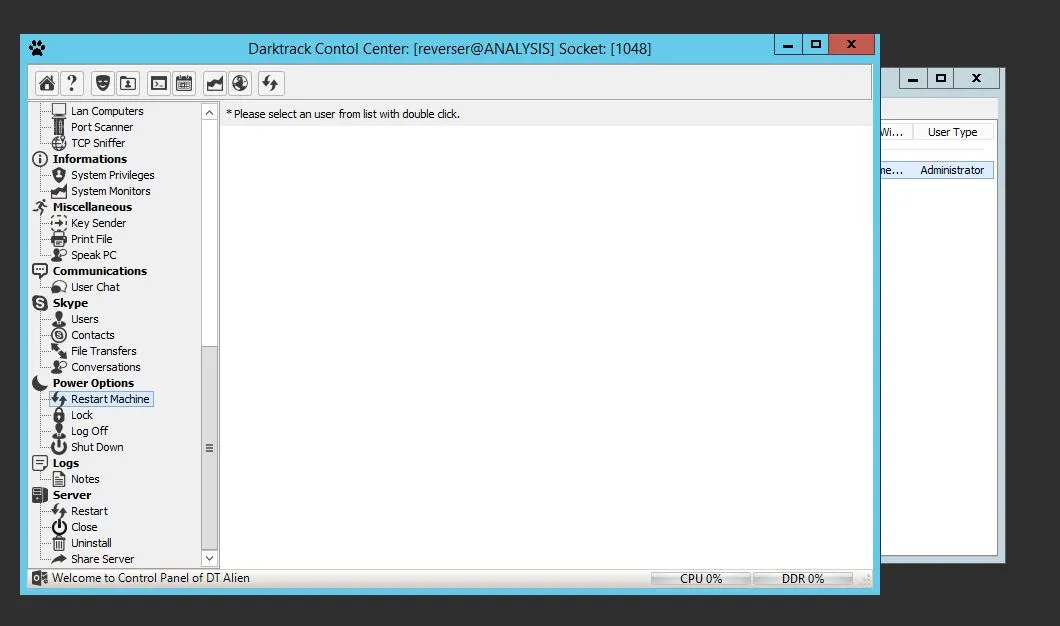Click the tree scrollbar thumb

pos(210,448)
